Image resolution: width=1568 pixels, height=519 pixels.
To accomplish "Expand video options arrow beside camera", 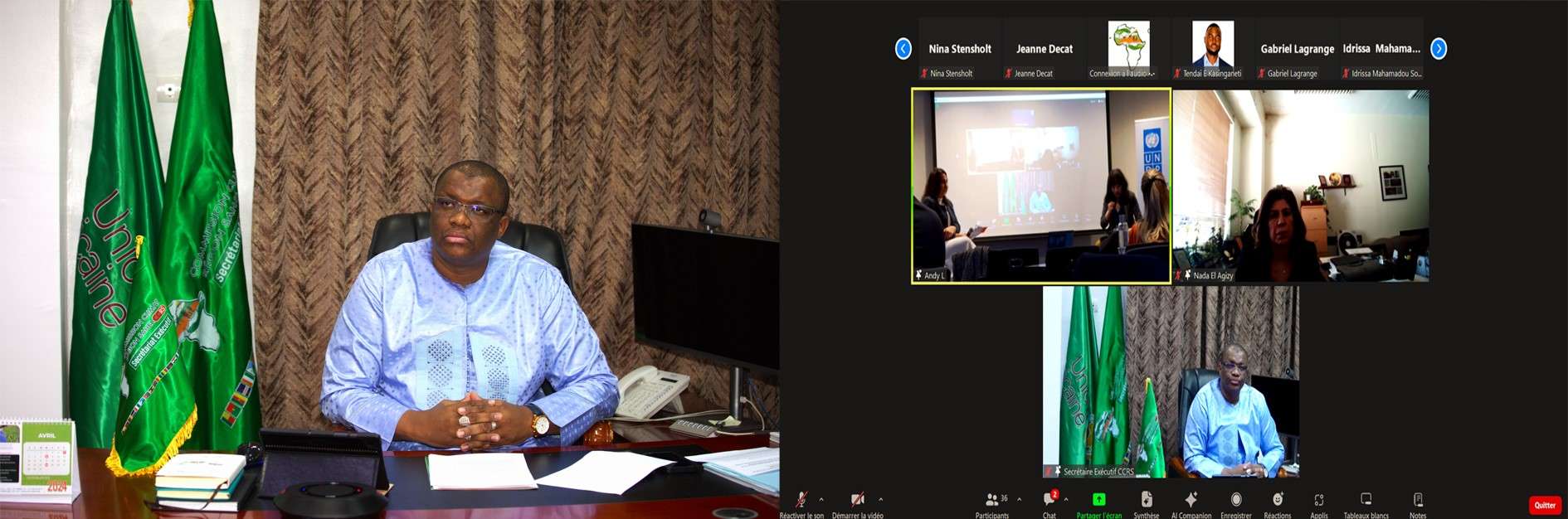I will click(x=880, y=499).
